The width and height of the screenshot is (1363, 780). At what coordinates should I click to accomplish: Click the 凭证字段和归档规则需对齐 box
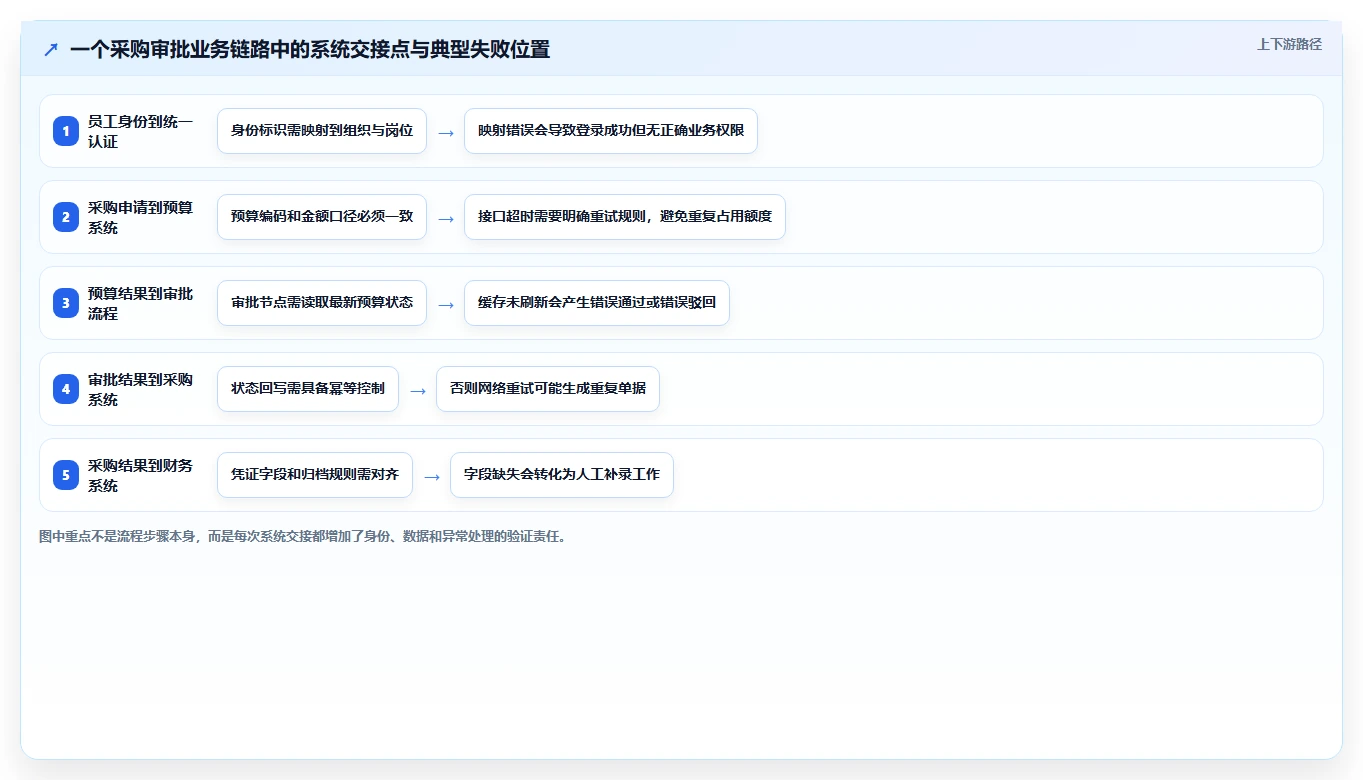(315, 475)
